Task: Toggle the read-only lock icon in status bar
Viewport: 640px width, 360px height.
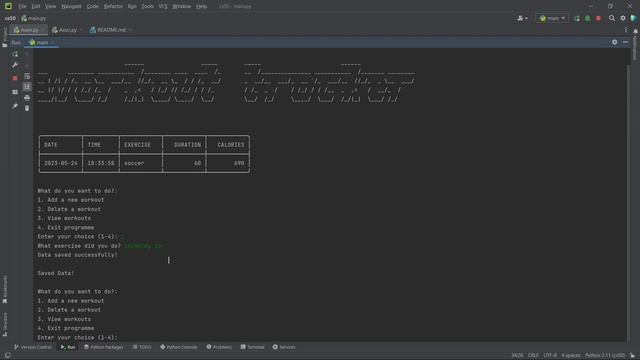Action: (632, 356)
